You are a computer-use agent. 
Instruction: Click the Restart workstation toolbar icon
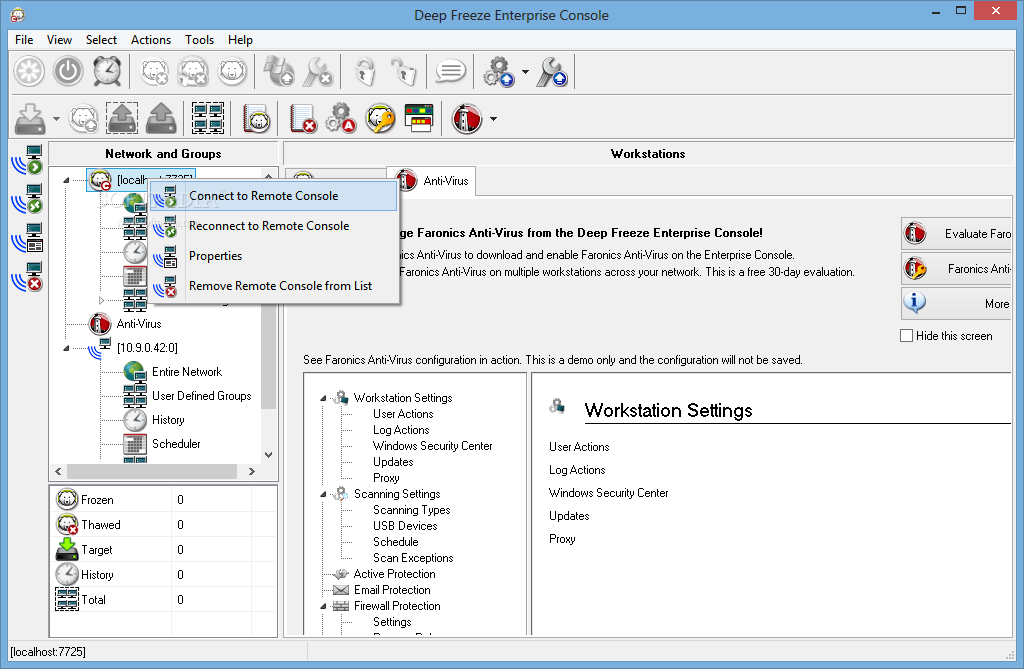29,71
